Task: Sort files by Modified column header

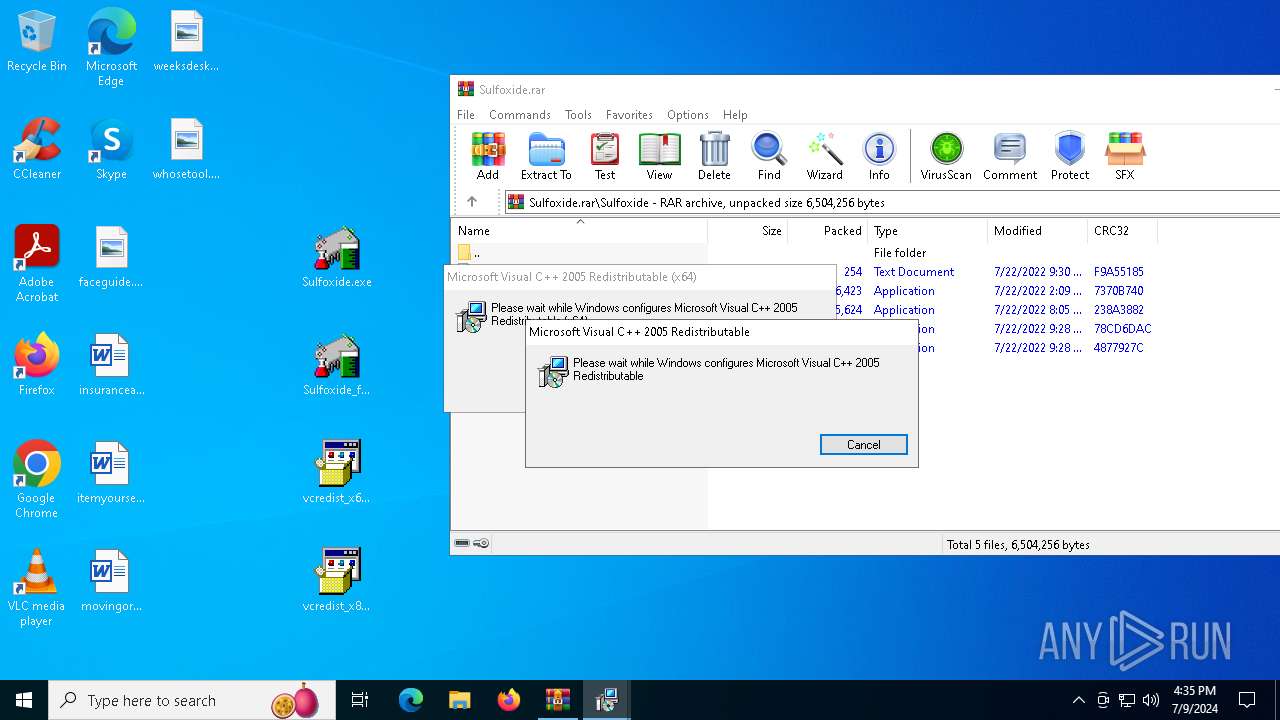Action: (1037, 231)
